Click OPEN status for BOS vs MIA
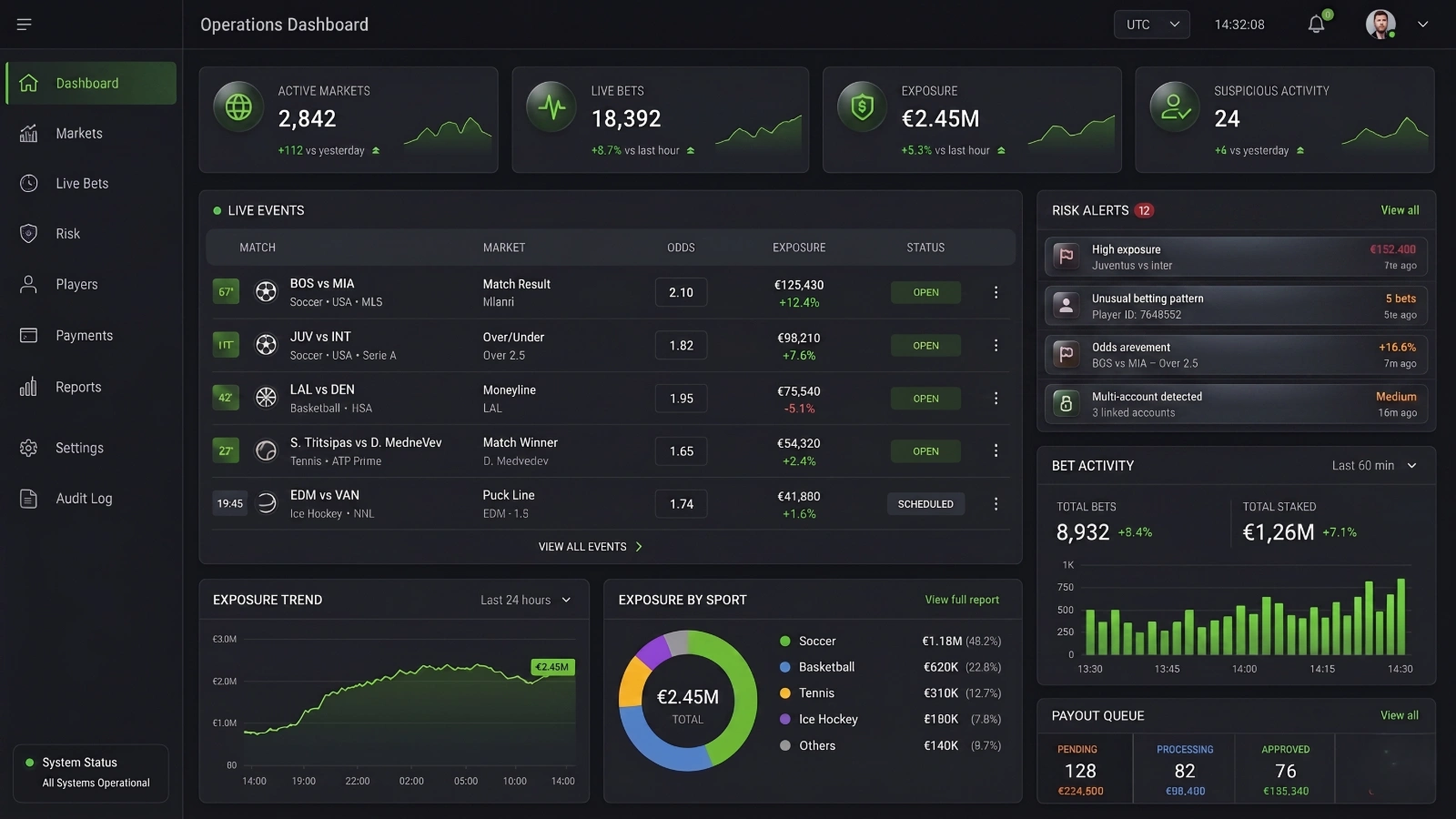Screen dimensions: 1456x819 (x=925, y=292)
